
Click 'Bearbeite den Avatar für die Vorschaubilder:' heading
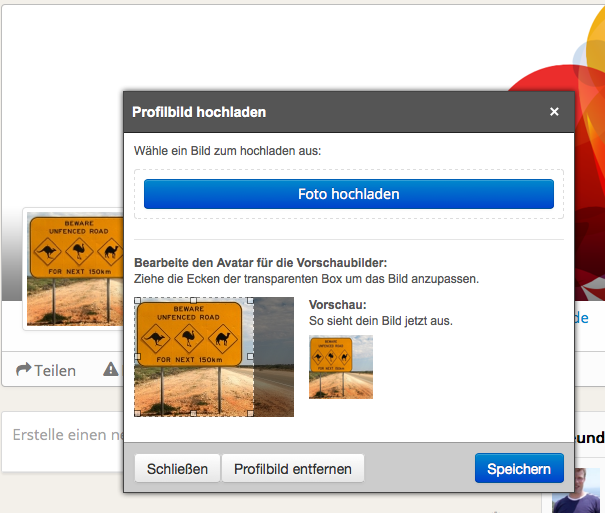click(260, 263)
